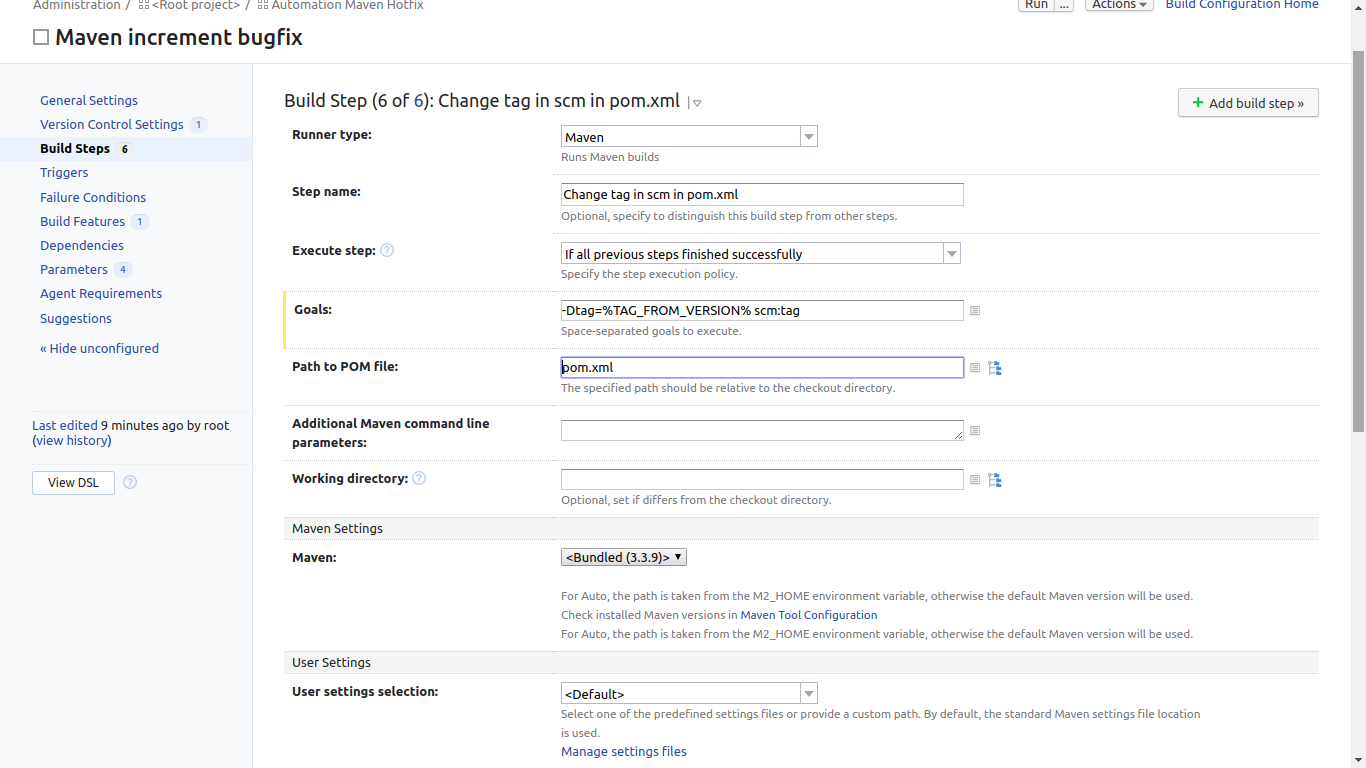Open VCS tree browser beside Working directory
Viewport: 1366px width, 768px height.
pyautogui.click(x=995, y=480)
